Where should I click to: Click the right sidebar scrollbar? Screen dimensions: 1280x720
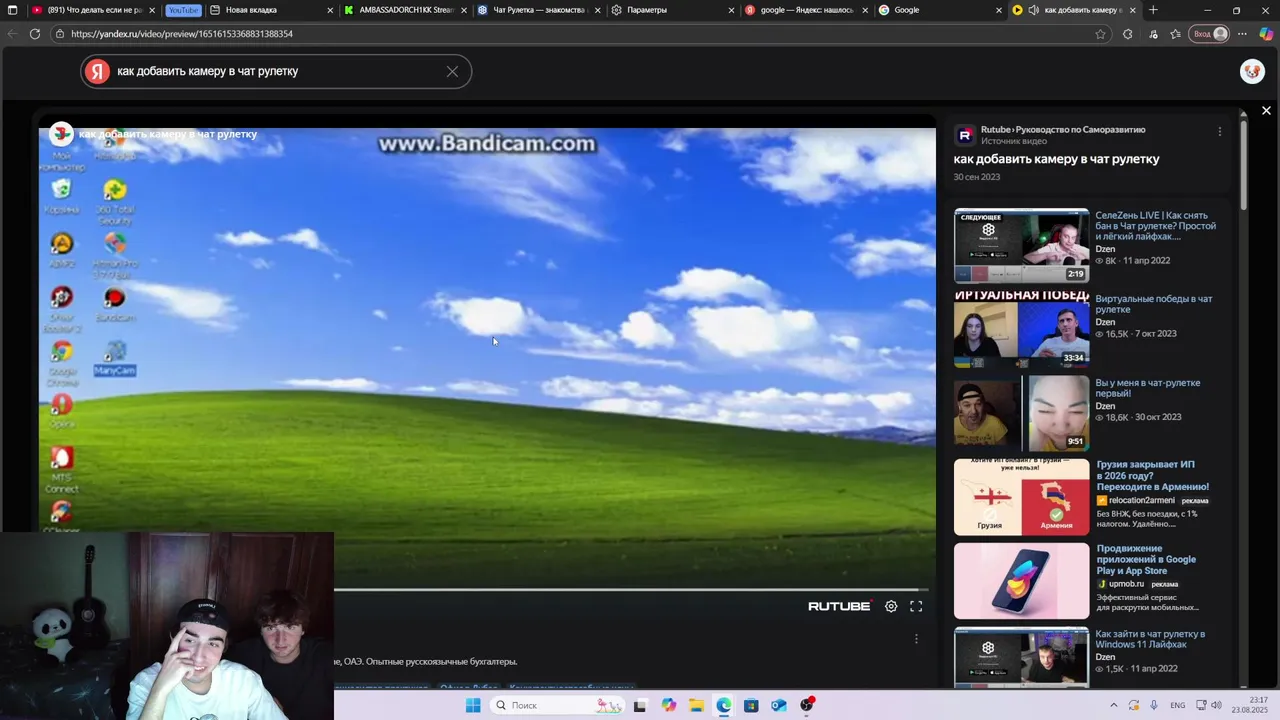pos(1244,165)
